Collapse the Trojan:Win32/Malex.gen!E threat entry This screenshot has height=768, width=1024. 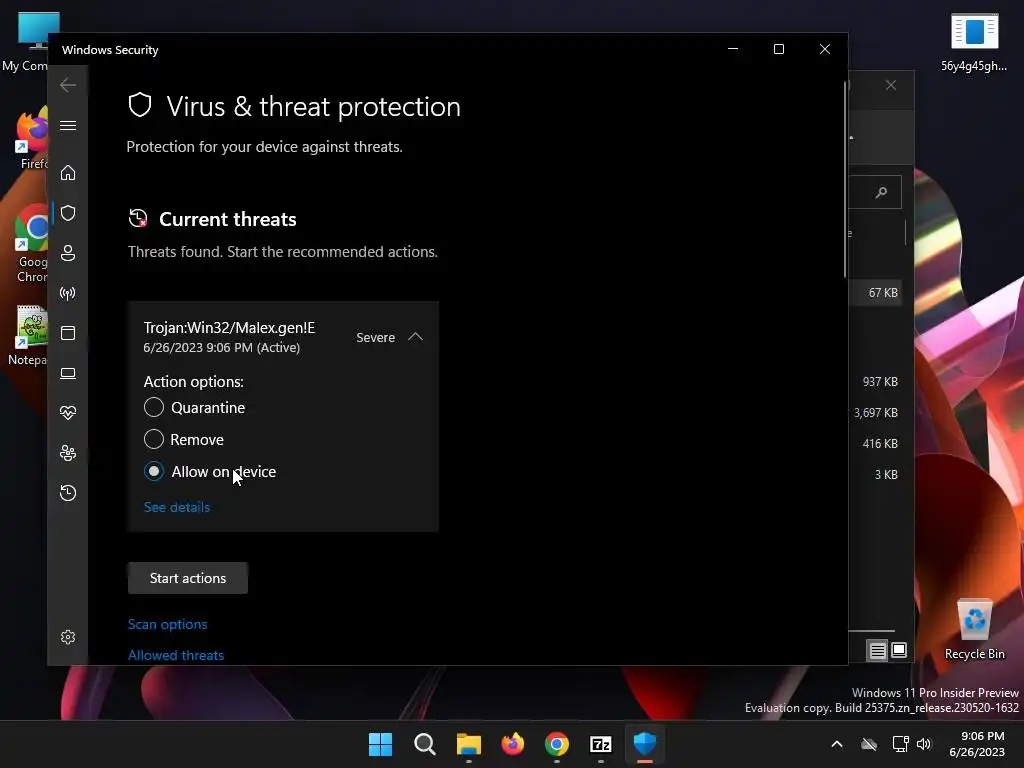[x=415, y=337]
